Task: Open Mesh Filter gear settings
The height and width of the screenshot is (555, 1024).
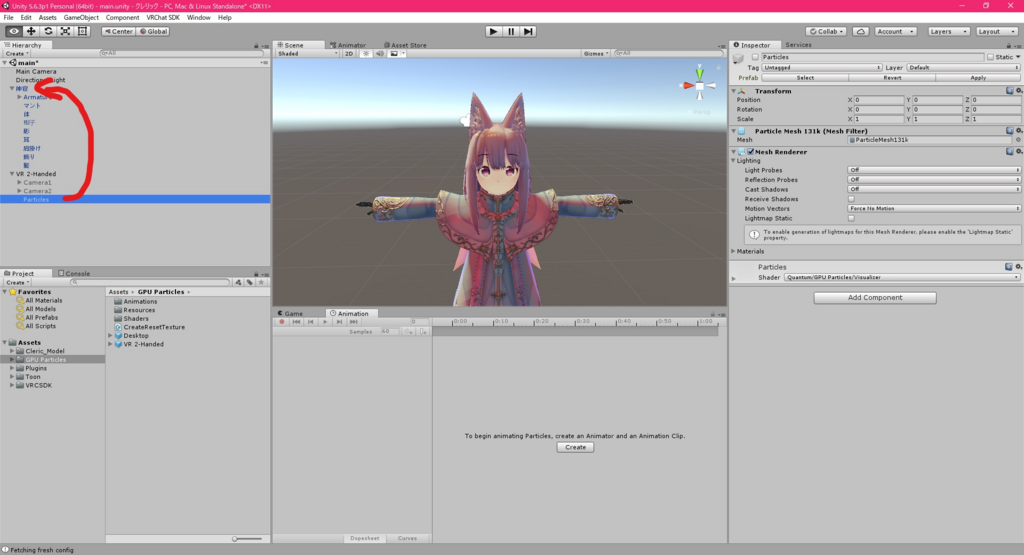Action: [x=1018, y=131]
